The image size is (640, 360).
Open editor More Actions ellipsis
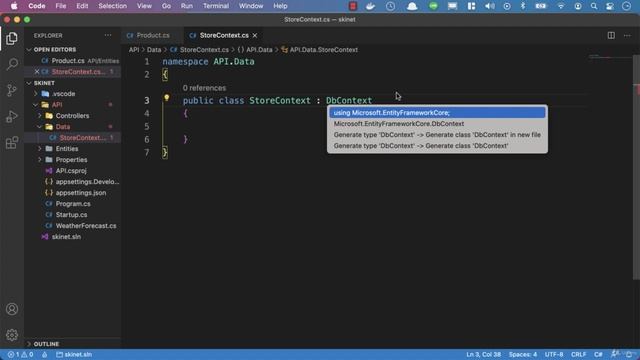click(627, 36)
